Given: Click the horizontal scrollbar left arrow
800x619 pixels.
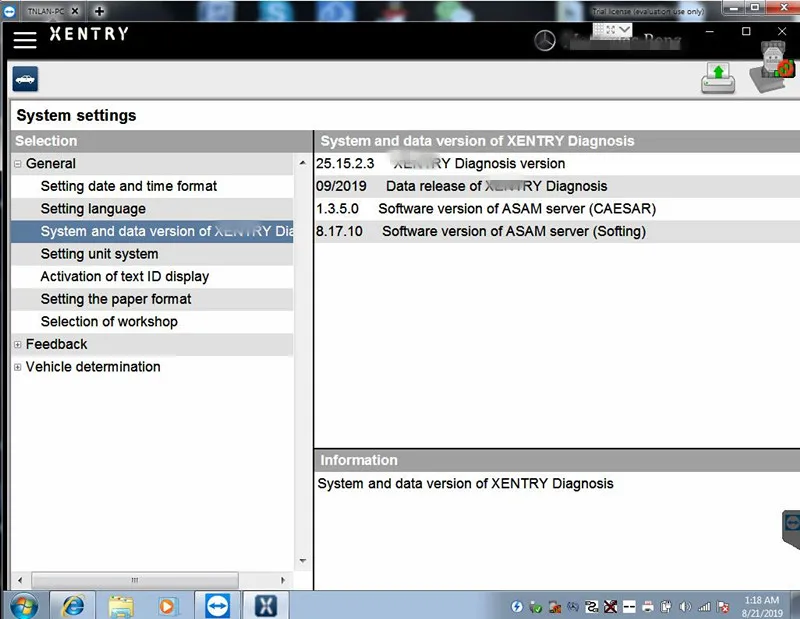Looking at the screenshot, I should tap(20, 580).
